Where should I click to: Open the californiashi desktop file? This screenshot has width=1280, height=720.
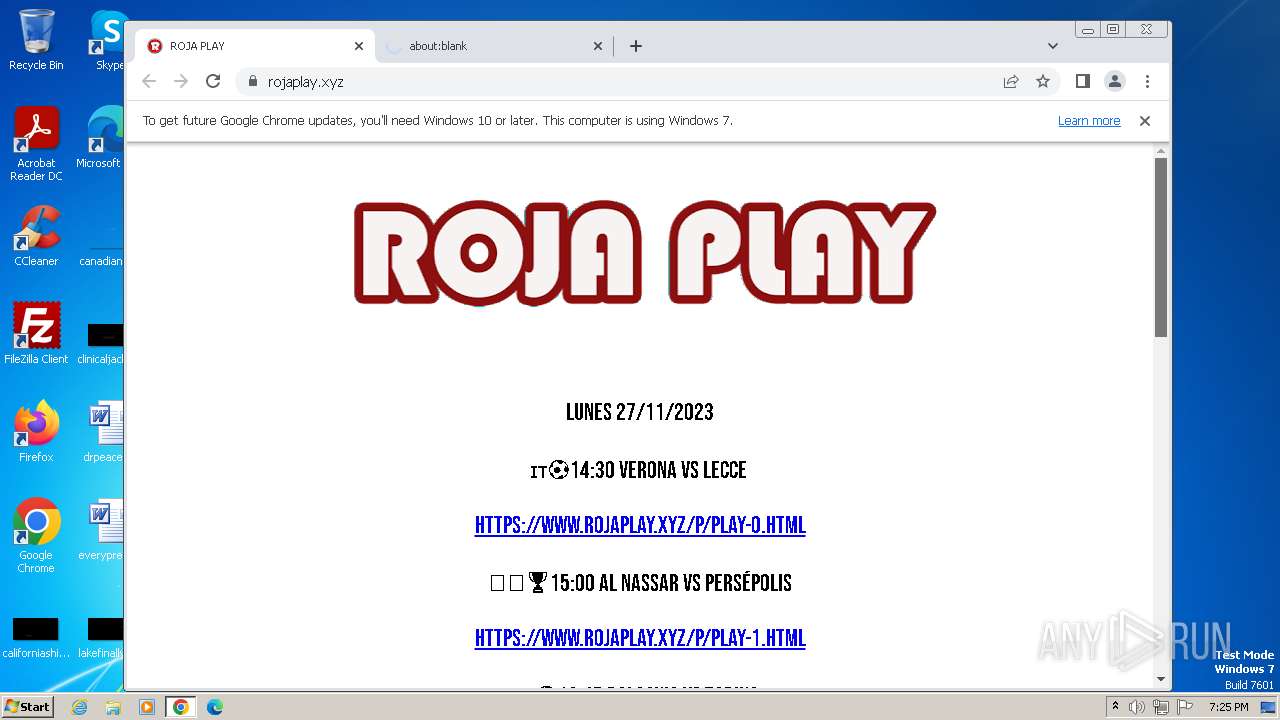coord(36,638)
